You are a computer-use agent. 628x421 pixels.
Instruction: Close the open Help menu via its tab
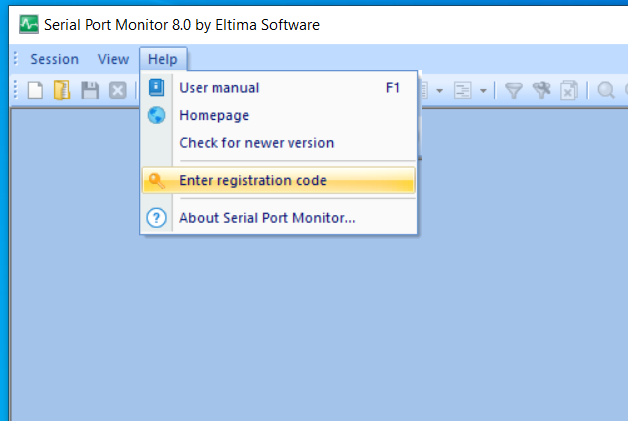click(x=163, y=59)
